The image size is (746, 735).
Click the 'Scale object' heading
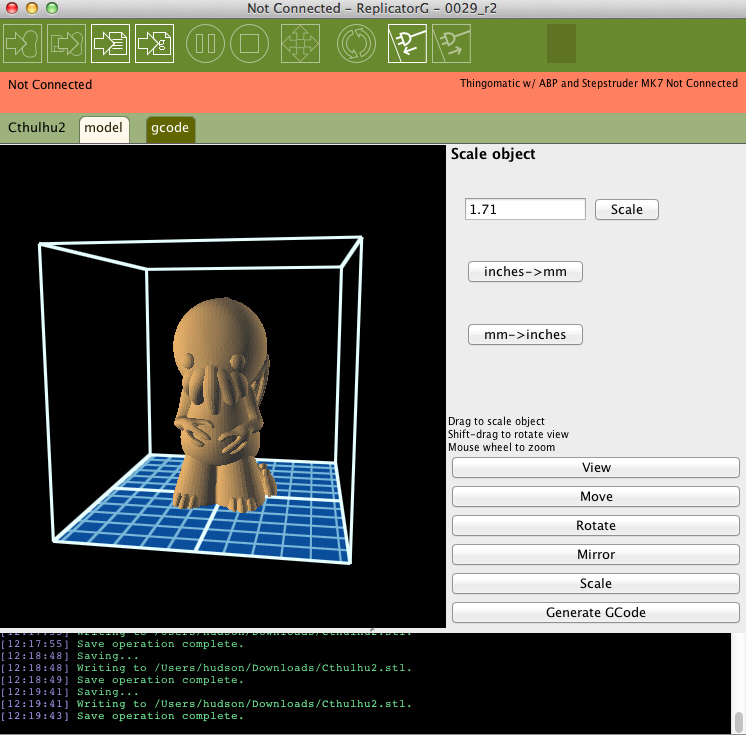[493, 154]
